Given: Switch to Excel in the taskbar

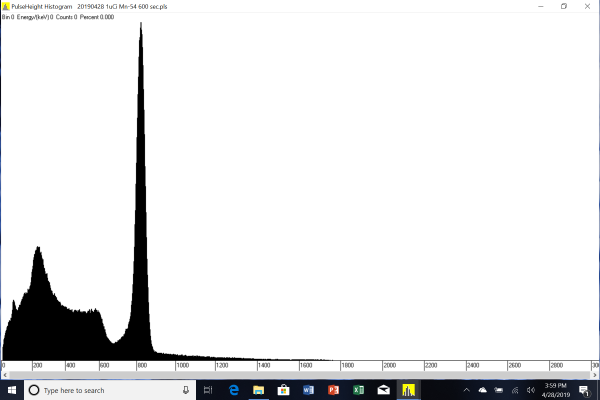Looking at the screenshot, I should (358, 389).
